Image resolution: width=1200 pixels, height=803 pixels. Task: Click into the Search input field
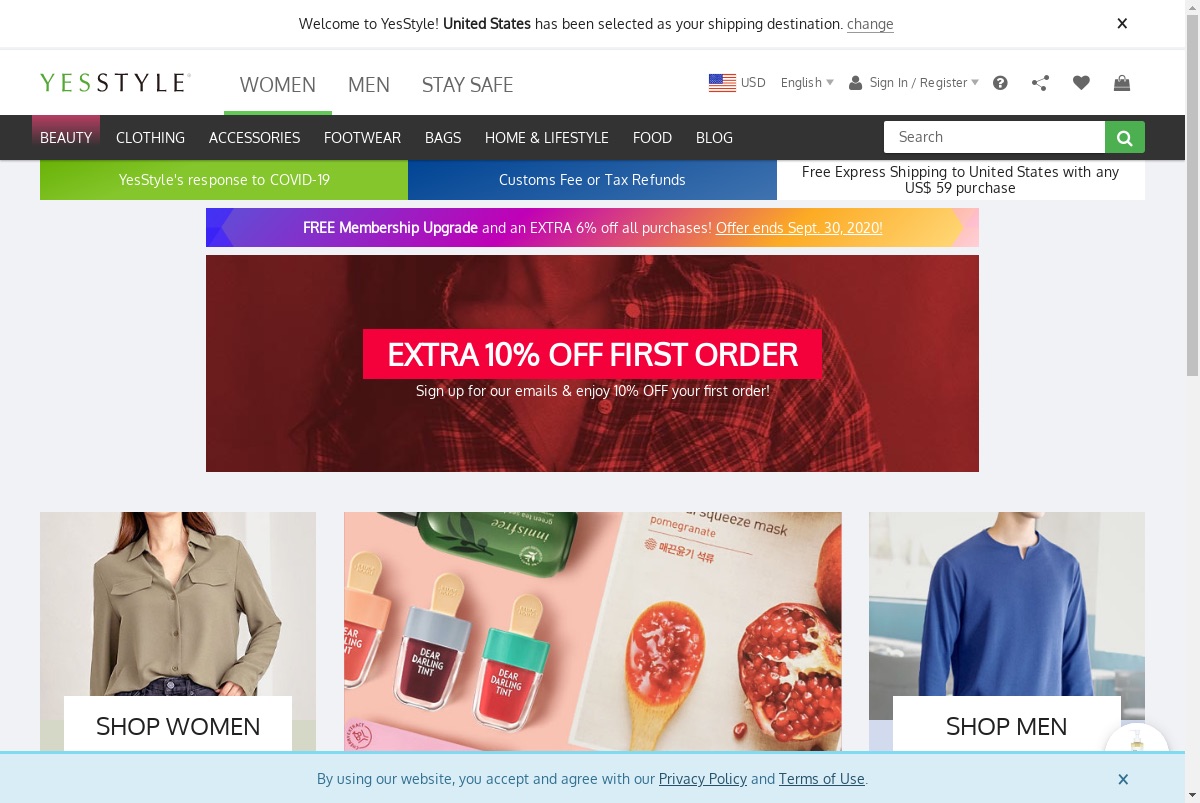pos(994,137)
